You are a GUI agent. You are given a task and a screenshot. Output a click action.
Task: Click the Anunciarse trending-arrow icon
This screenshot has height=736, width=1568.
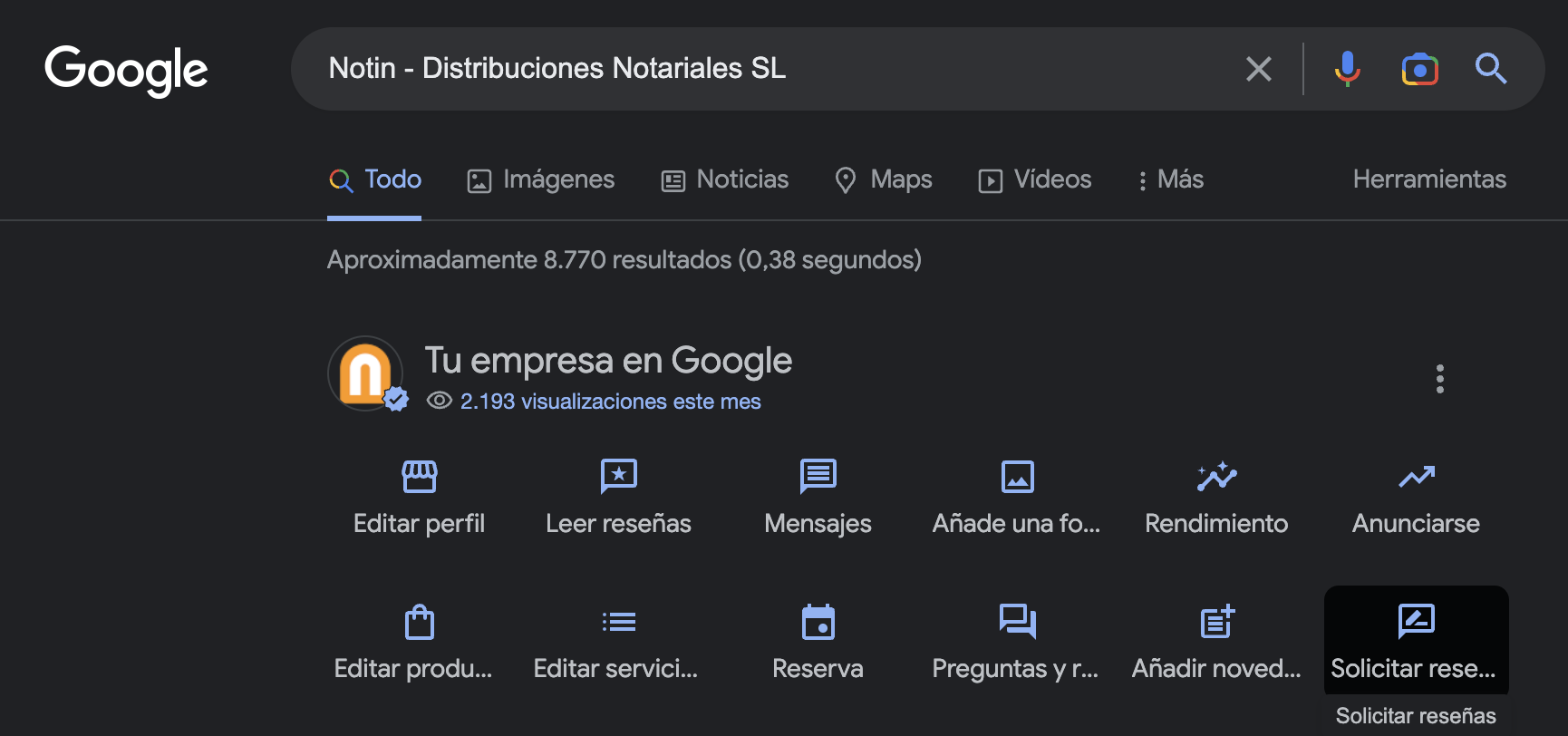tap(1416, 476)
